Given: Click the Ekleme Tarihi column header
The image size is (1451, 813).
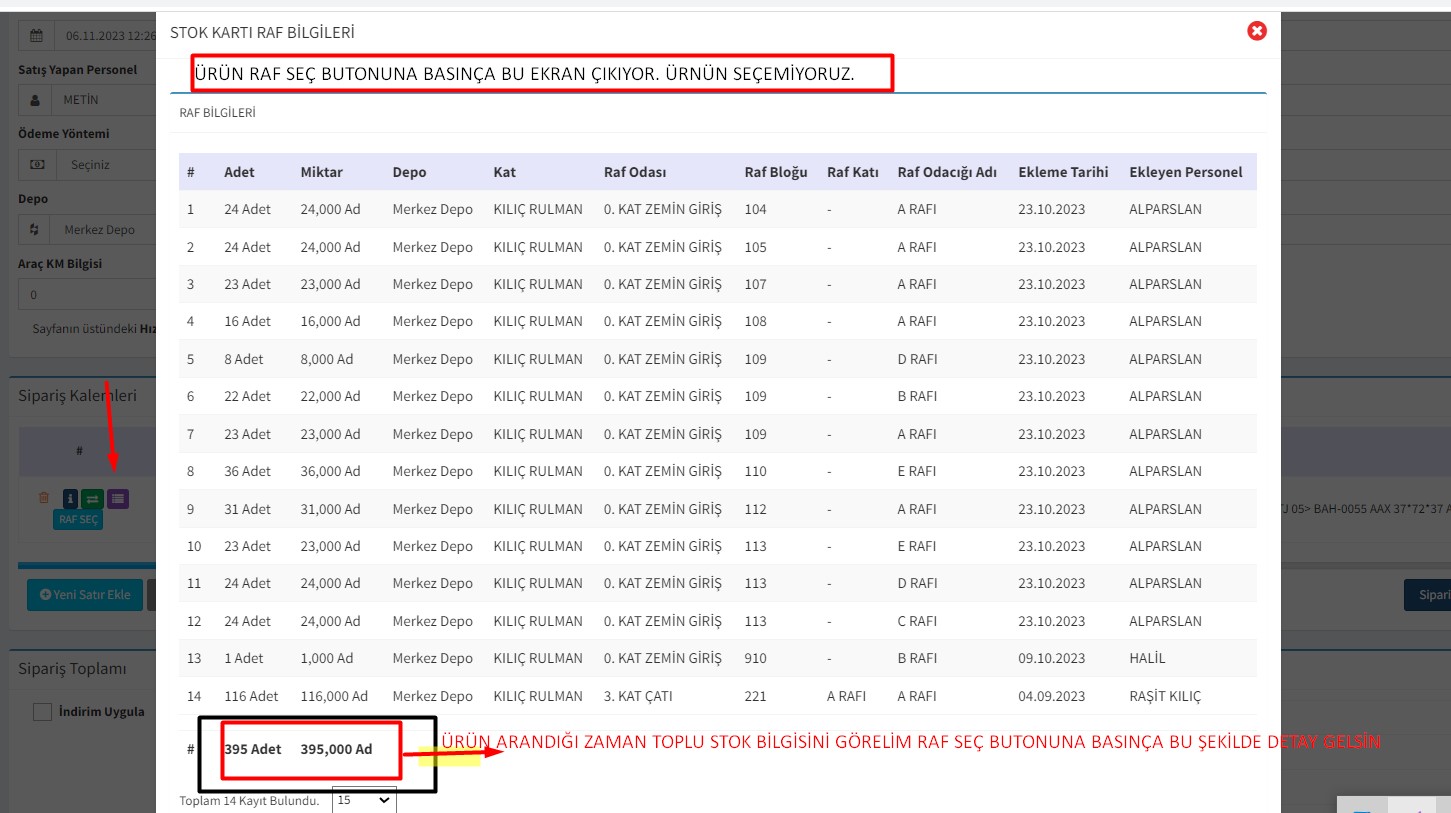Looking at the screenshot, I should 1062,172.
